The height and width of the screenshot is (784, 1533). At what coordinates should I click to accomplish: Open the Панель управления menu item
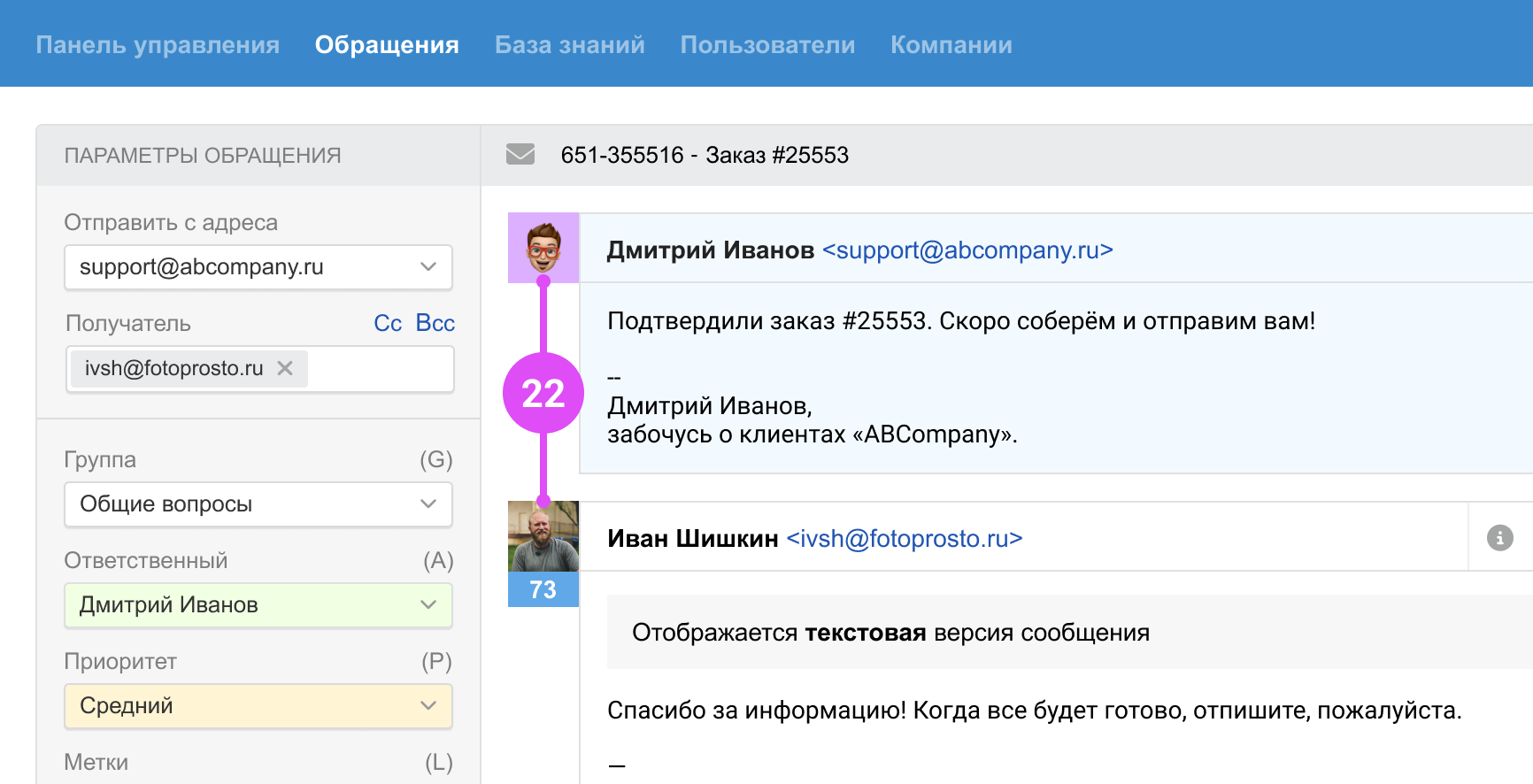pos(158,45)
